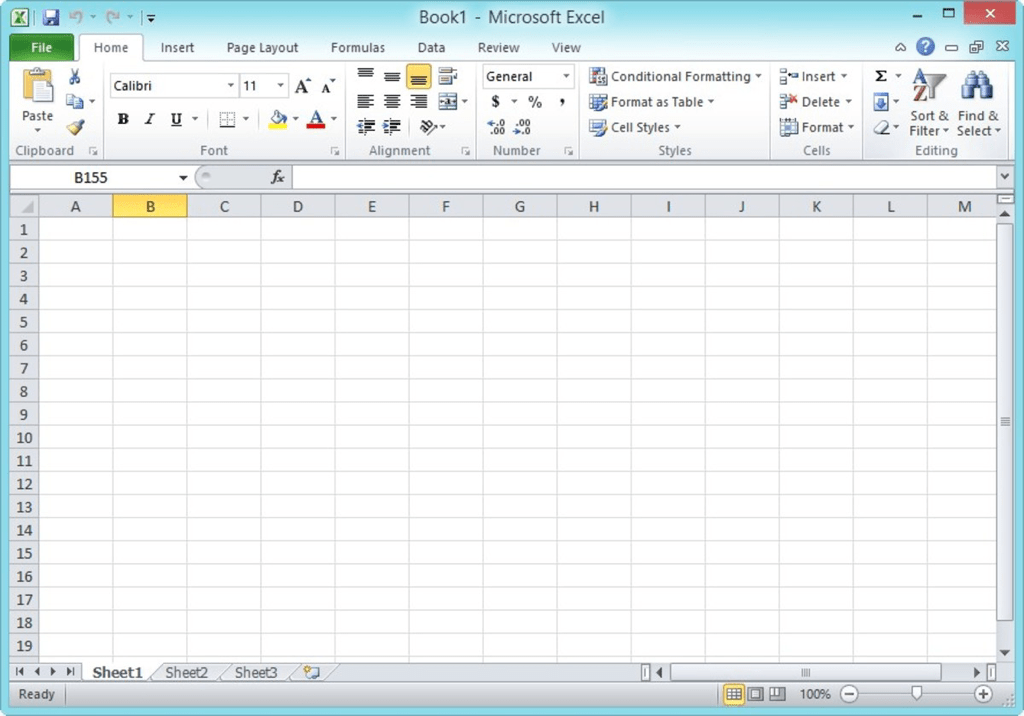Open the Find & Select dropdown

(978, 103)
